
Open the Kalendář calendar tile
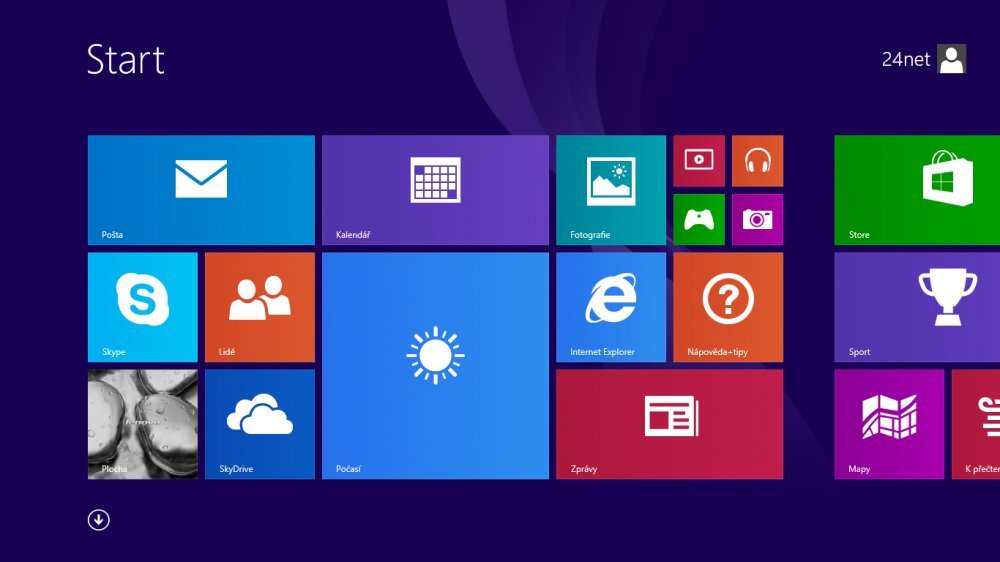point(435,189)
